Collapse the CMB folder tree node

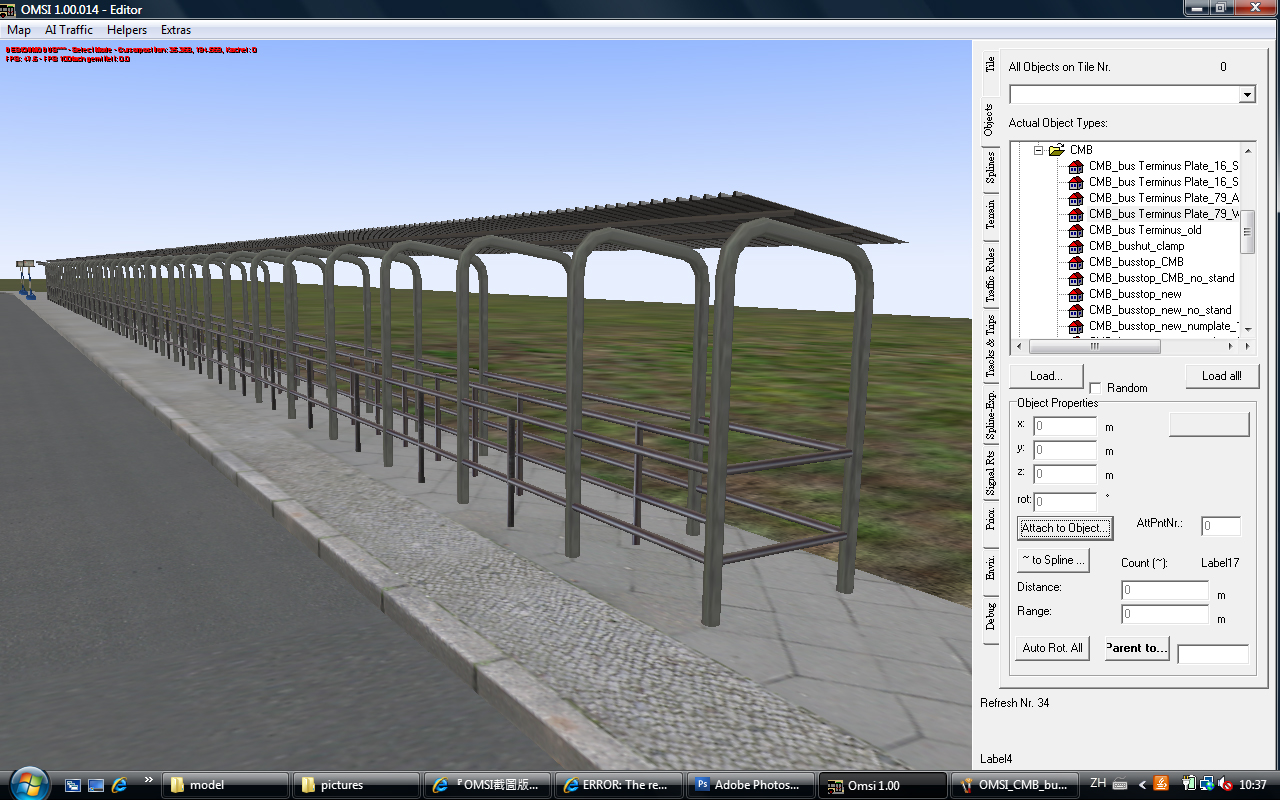1038,150
